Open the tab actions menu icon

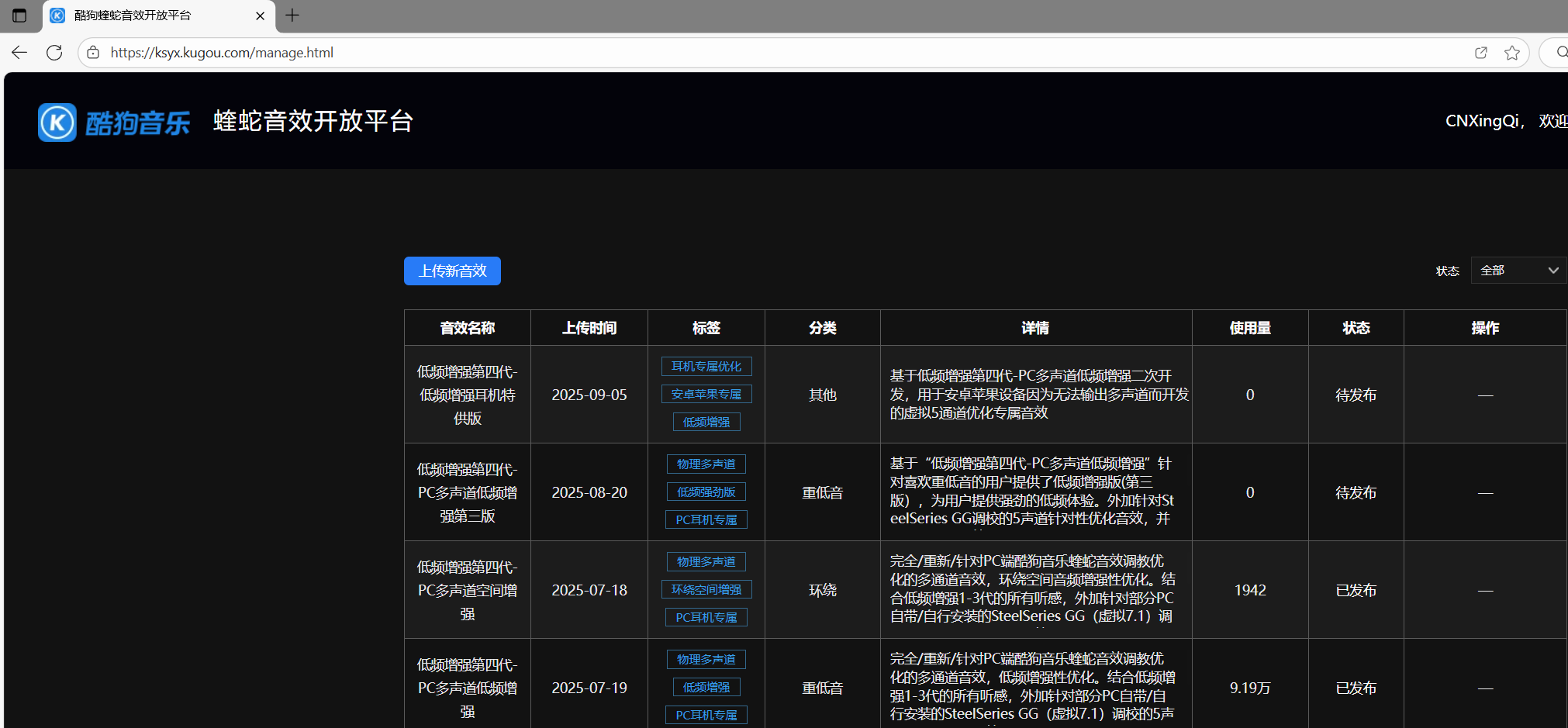[x=19, y=16]
